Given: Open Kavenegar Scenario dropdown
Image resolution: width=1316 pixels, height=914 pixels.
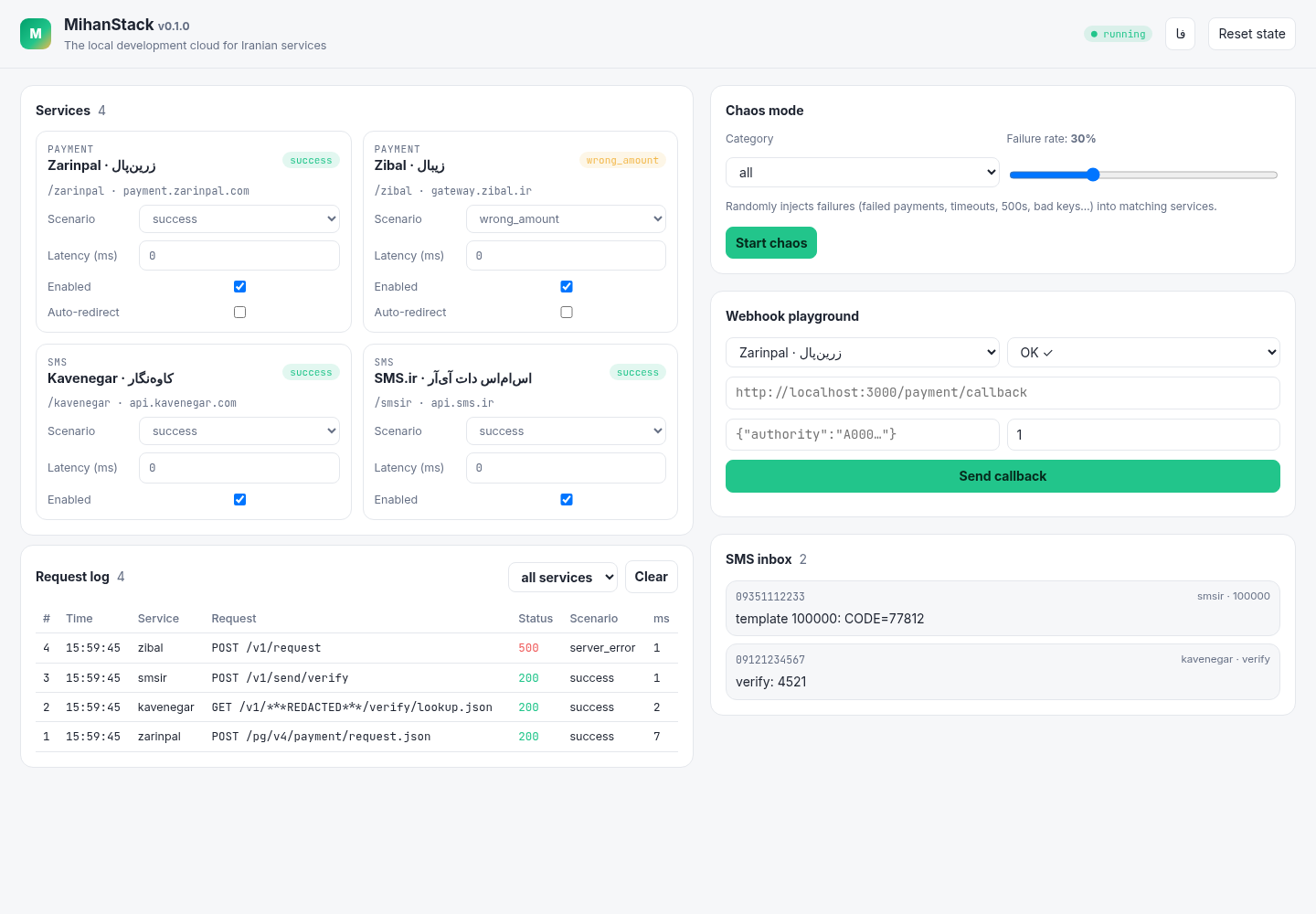Looking at the screenshot, I should click(x=239, y=431).
